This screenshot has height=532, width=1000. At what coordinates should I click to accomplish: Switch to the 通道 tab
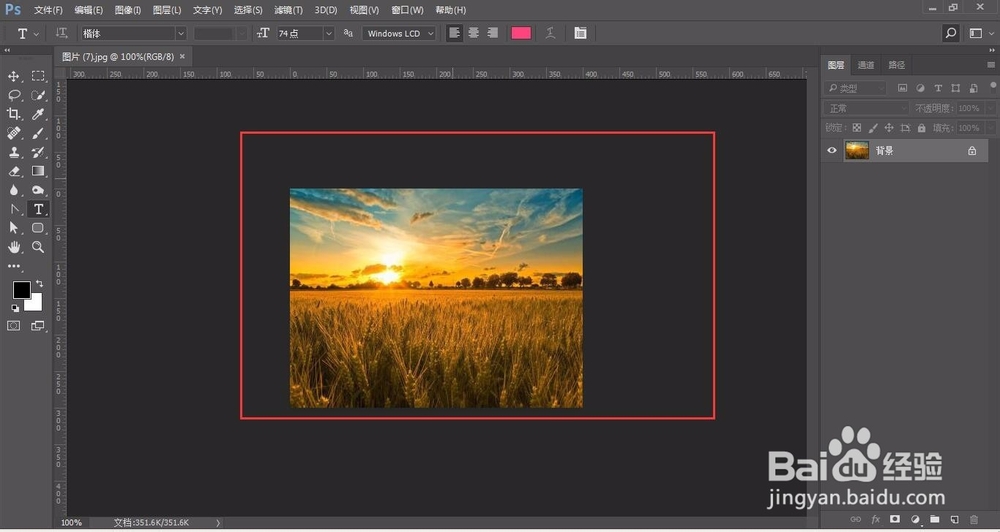click(x=866, y=65)
